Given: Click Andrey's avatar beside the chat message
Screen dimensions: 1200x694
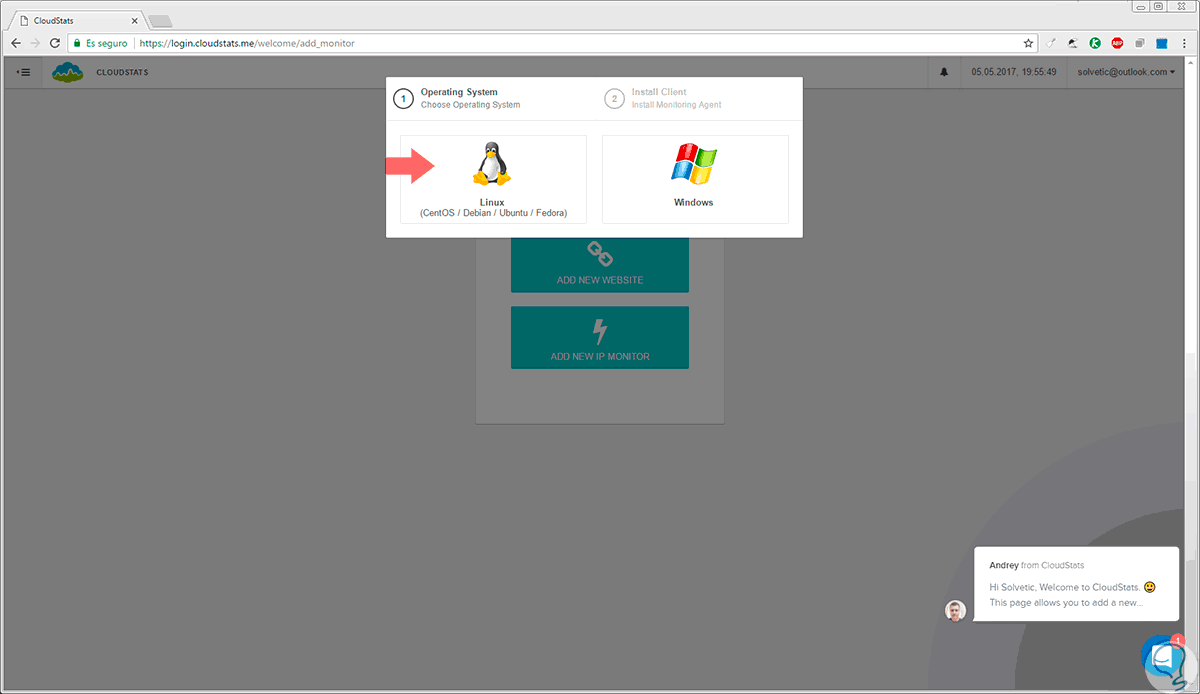Looking at the screenshot, I should (956, 611).
